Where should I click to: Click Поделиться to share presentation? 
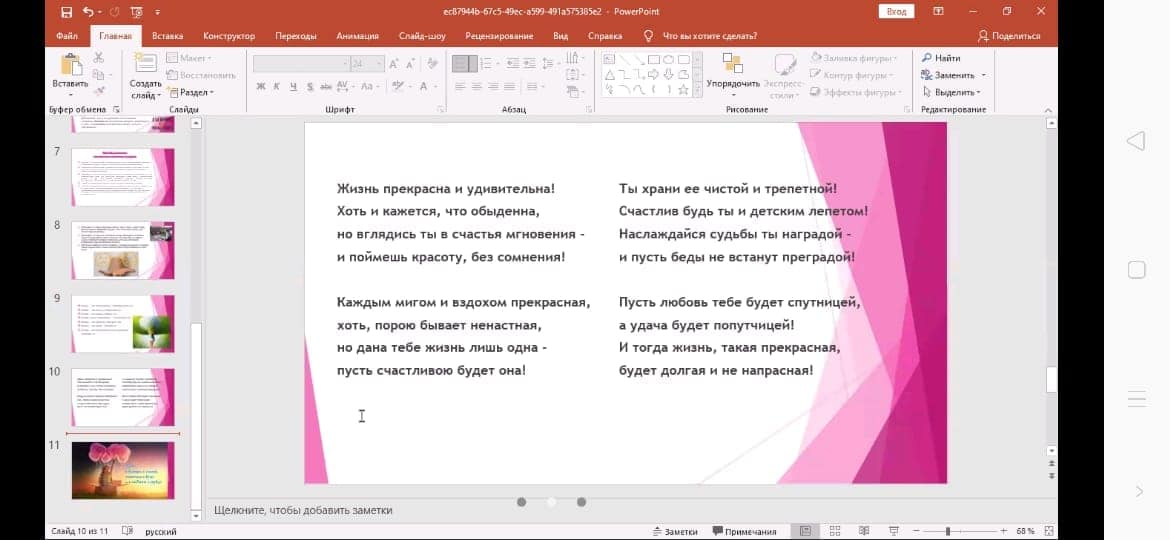click(1009, 36)
